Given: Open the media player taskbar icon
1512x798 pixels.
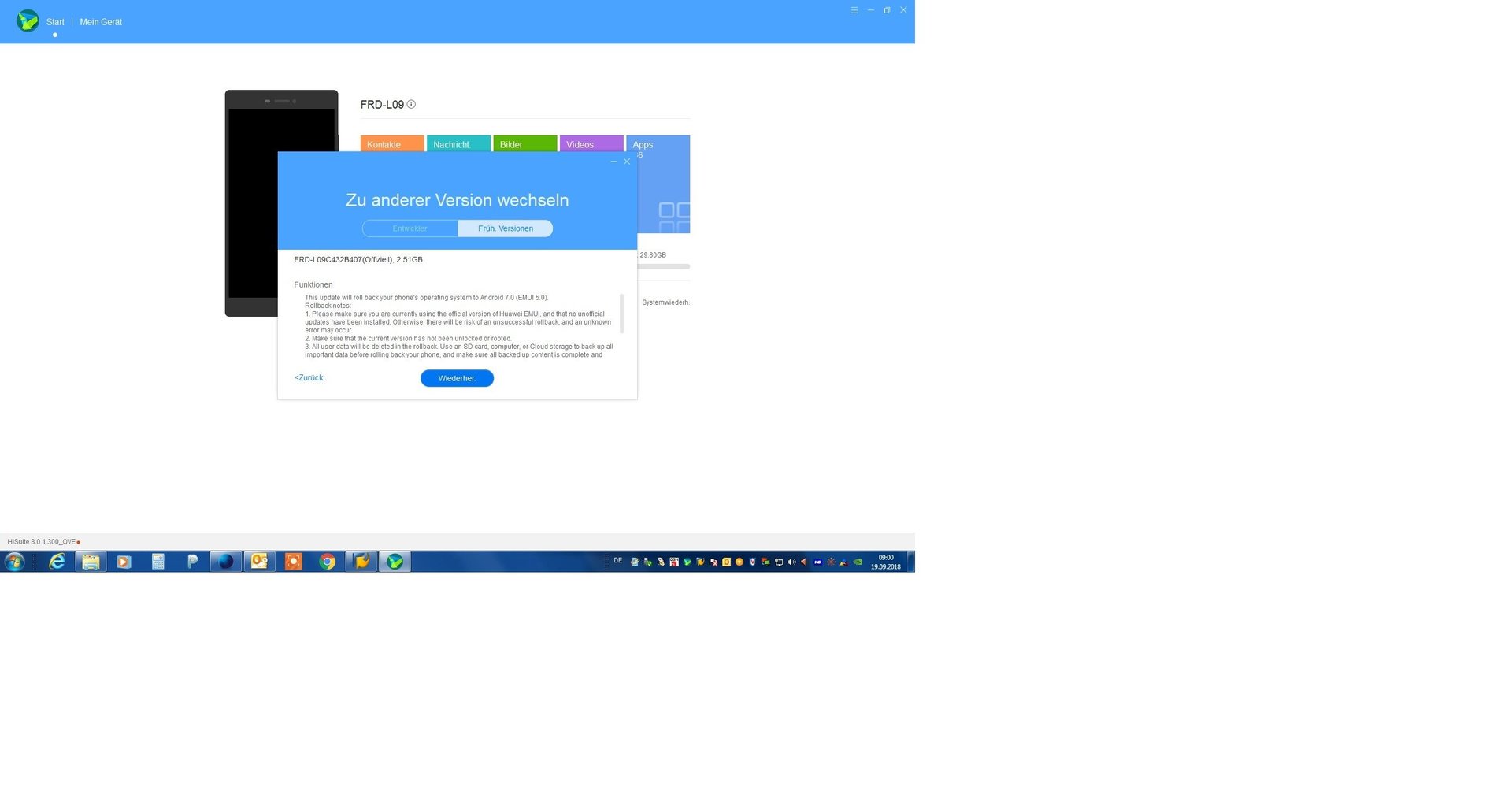Looking at the screenshot, I should point(124,562).
